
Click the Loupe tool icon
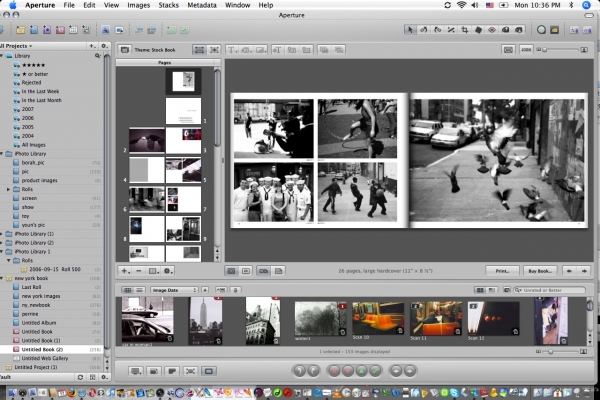[x=541, y=30]
